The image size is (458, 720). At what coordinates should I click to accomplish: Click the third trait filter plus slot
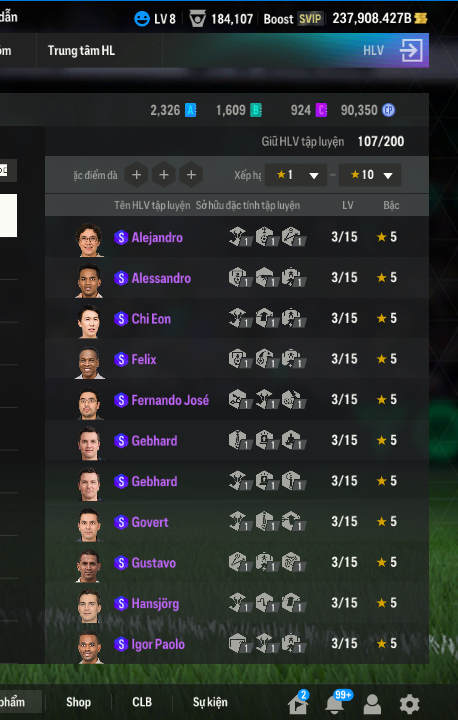click(x=192, y=175)
